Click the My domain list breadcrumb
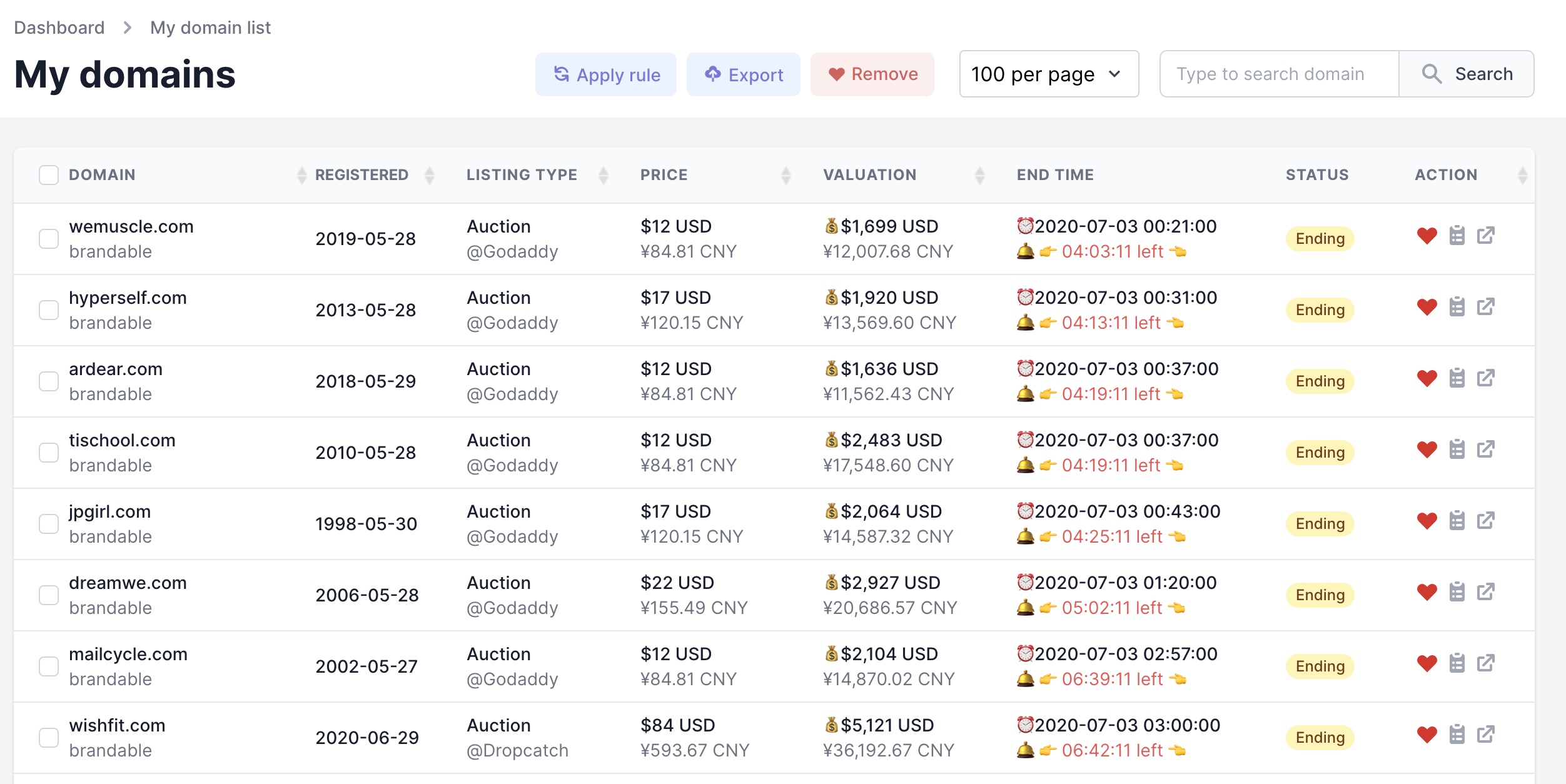 coord(210,28)
